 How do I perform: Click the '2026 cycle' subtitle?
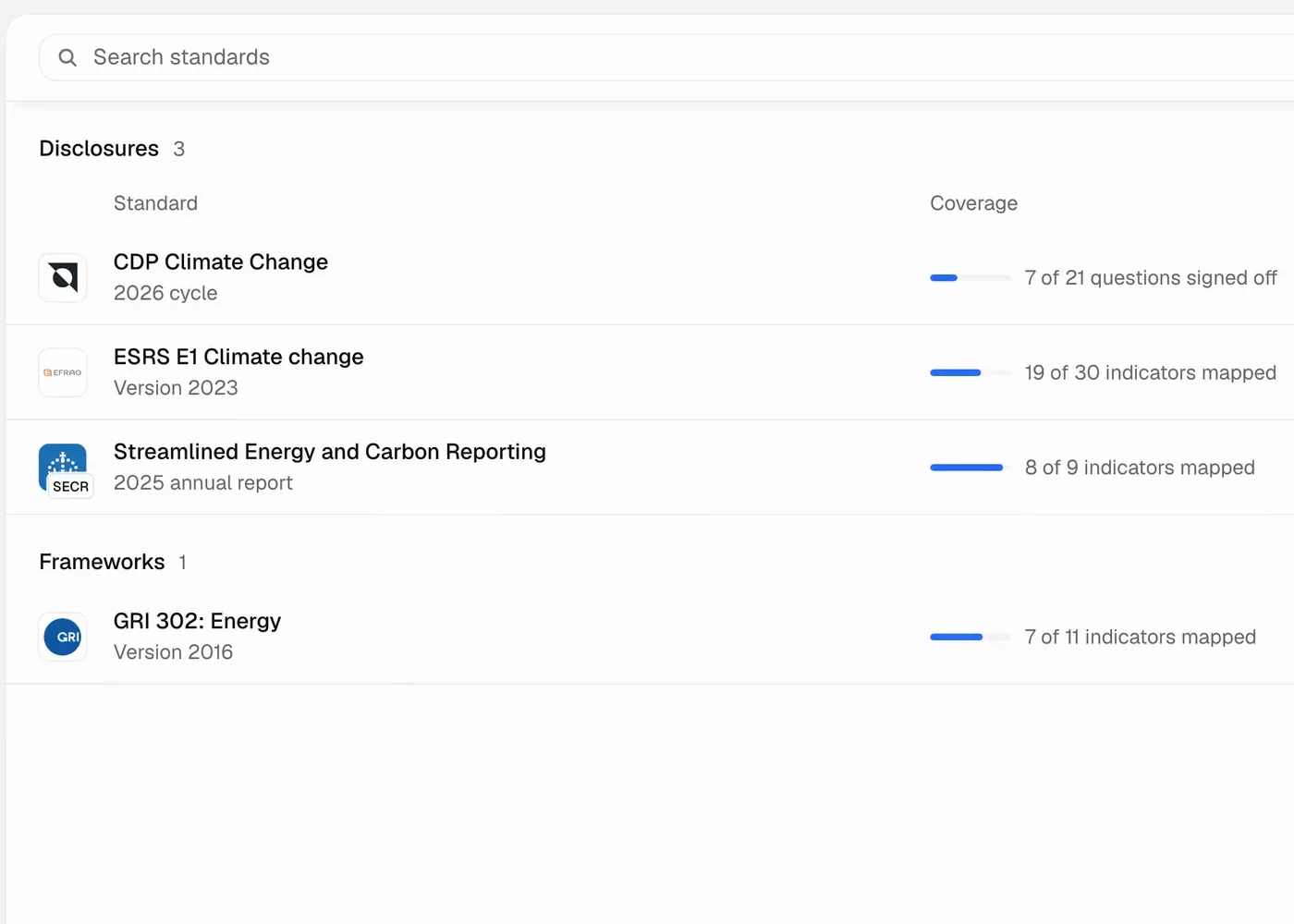(x=165, y=293)
